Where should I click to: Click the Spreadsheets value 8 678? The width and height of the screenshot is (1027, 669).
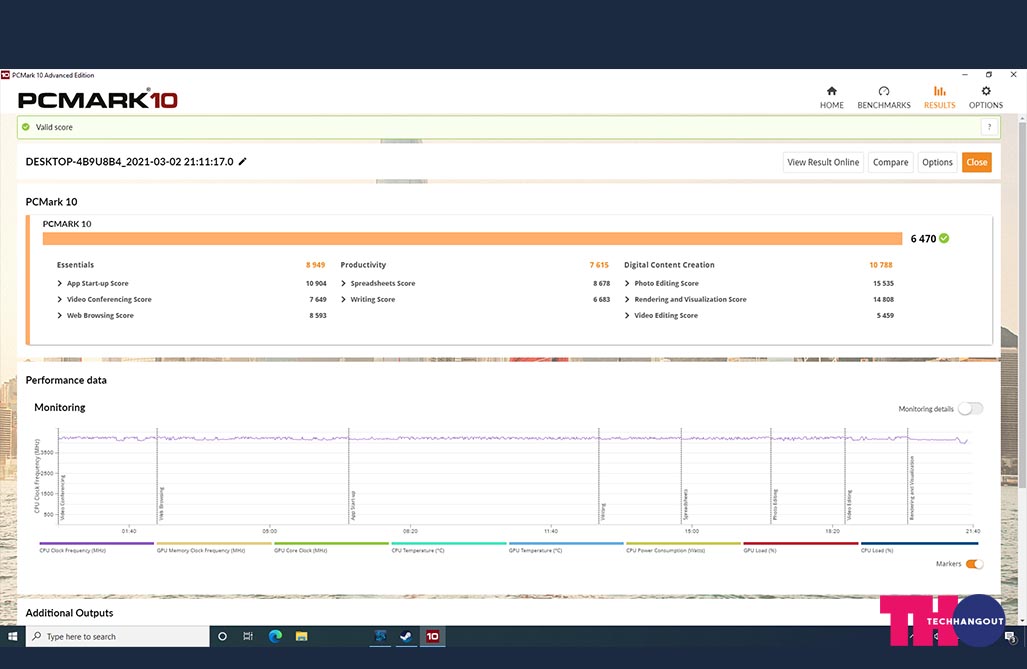coord(601,283)
